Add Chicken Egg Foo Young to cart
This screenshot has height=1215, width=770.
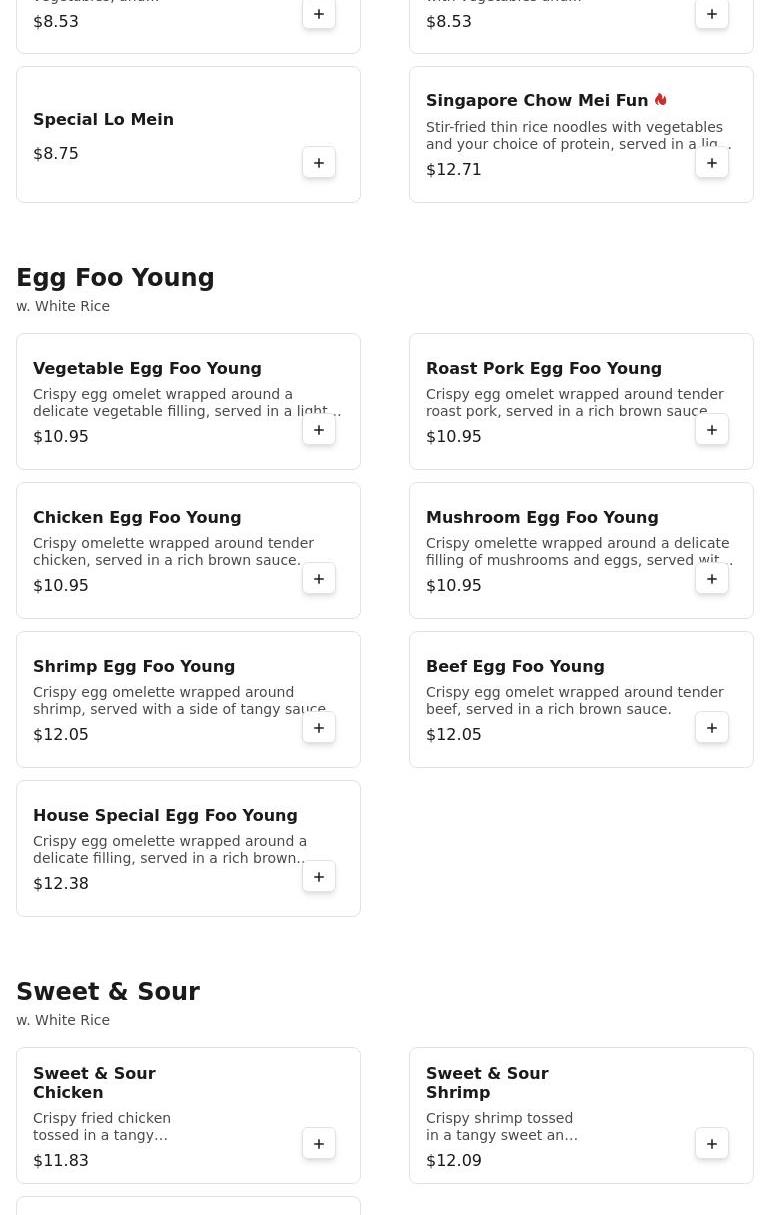tap(319, 579)
